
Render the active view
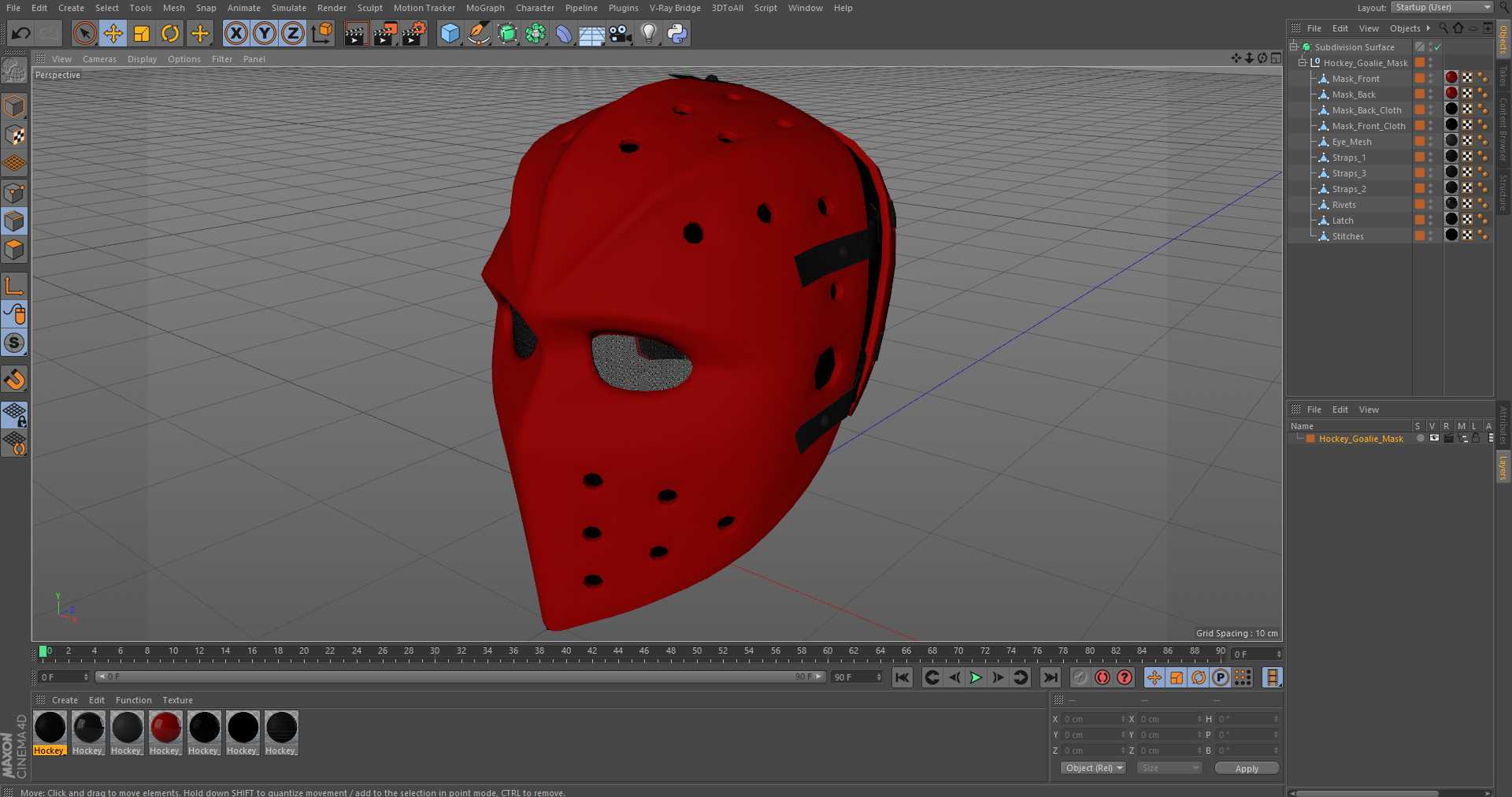[356, 33]
